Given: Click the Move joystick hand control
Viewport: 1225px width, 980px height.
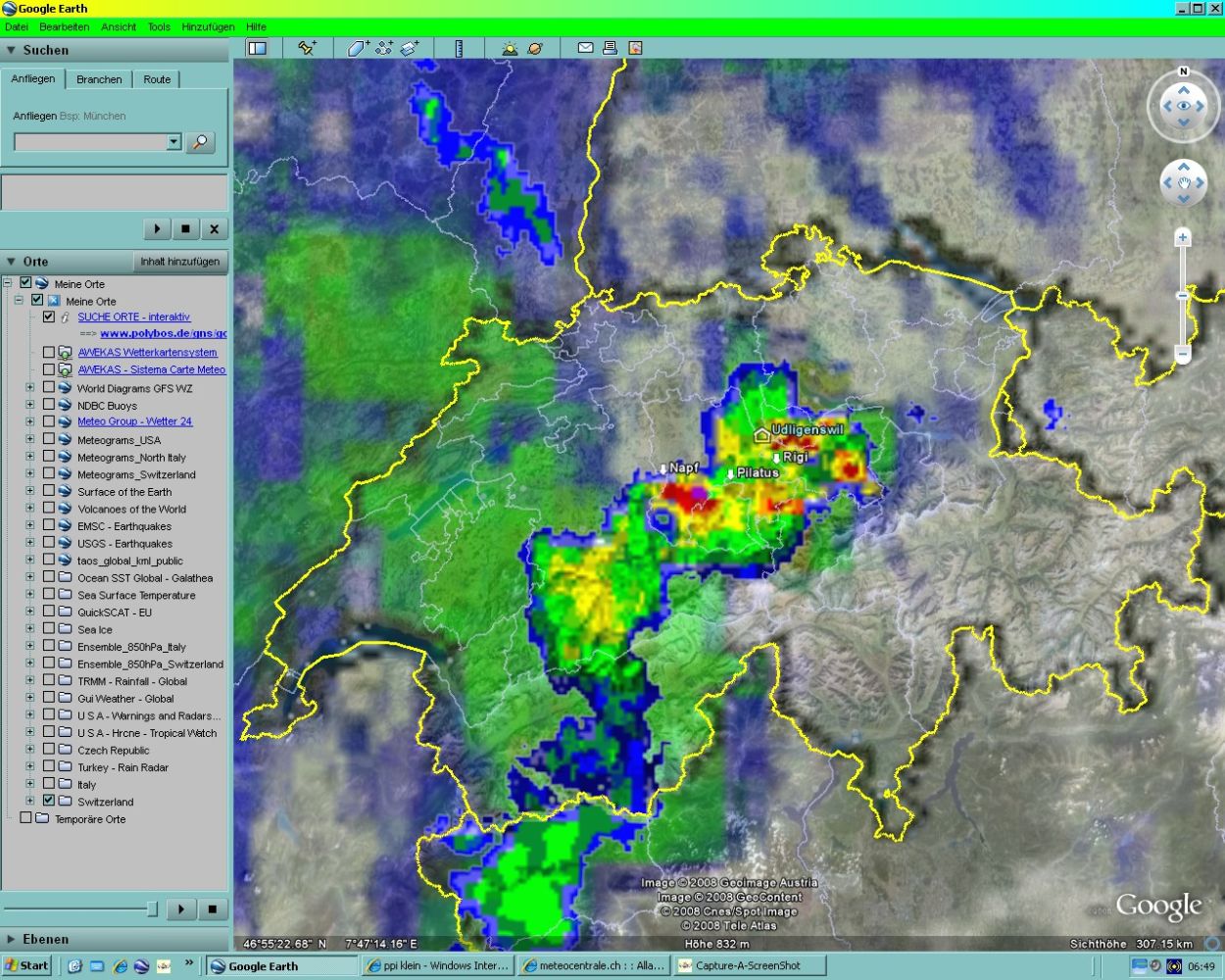Looking at the screenshot, I should pyautogui.click(x=1184, y=183).
